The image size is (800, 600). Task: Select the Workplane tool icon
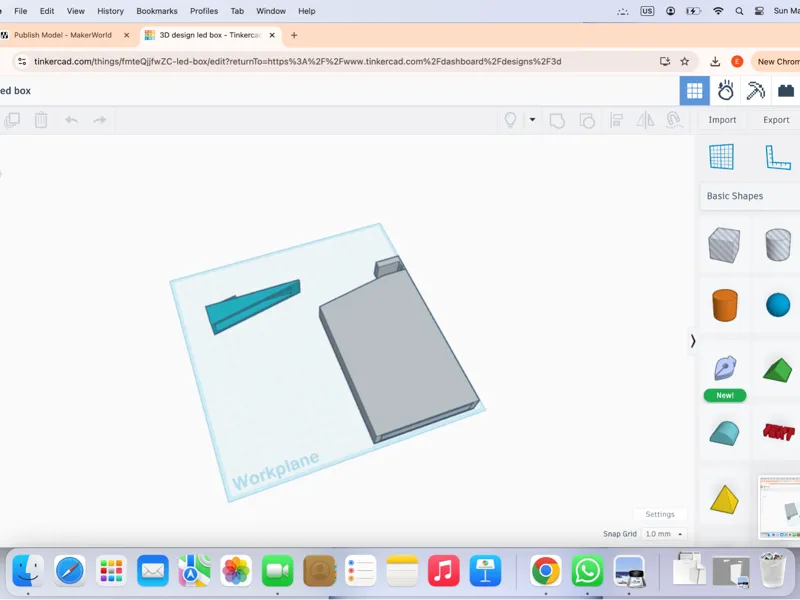pyautogui.click(x=721, y=157)
